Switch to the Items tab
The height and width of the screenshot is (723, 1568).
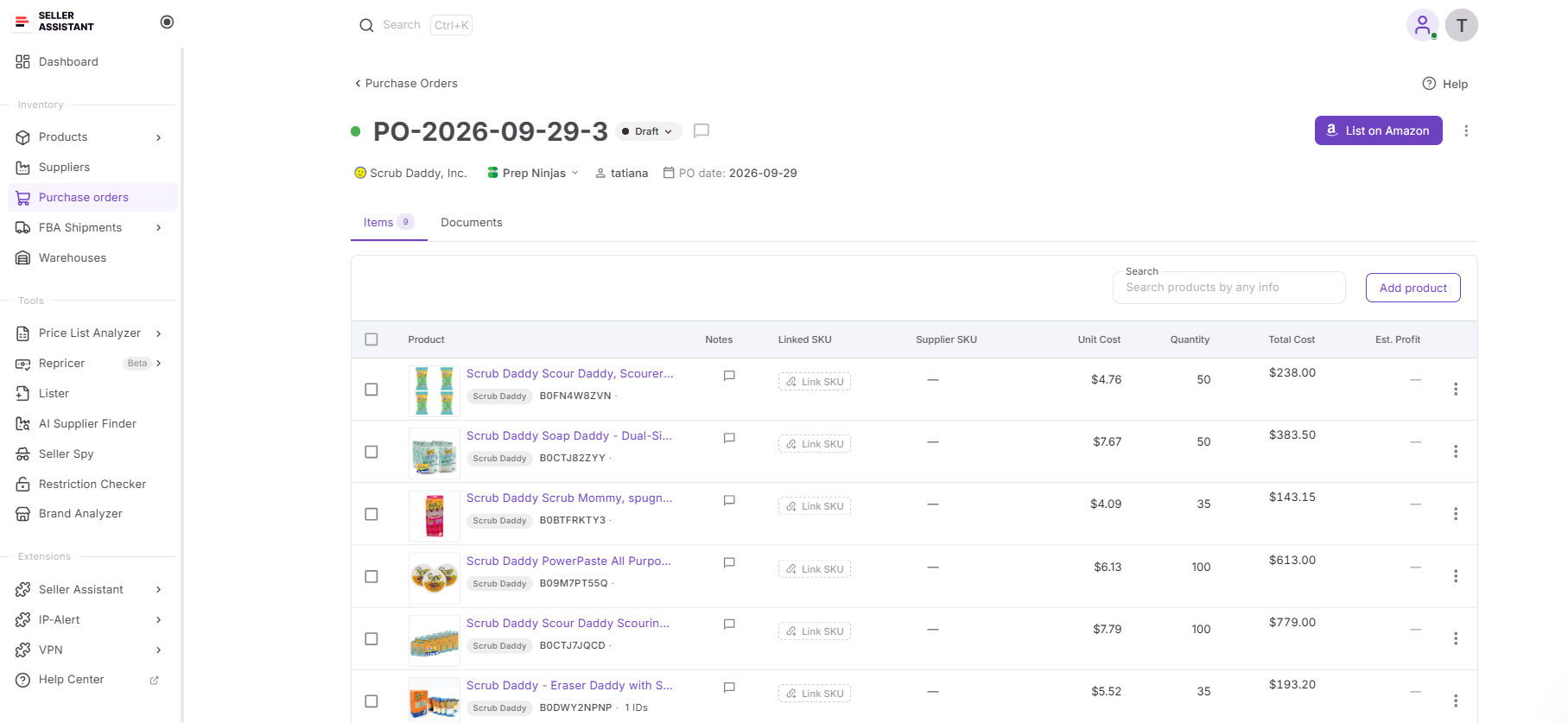tap(389, 223)
